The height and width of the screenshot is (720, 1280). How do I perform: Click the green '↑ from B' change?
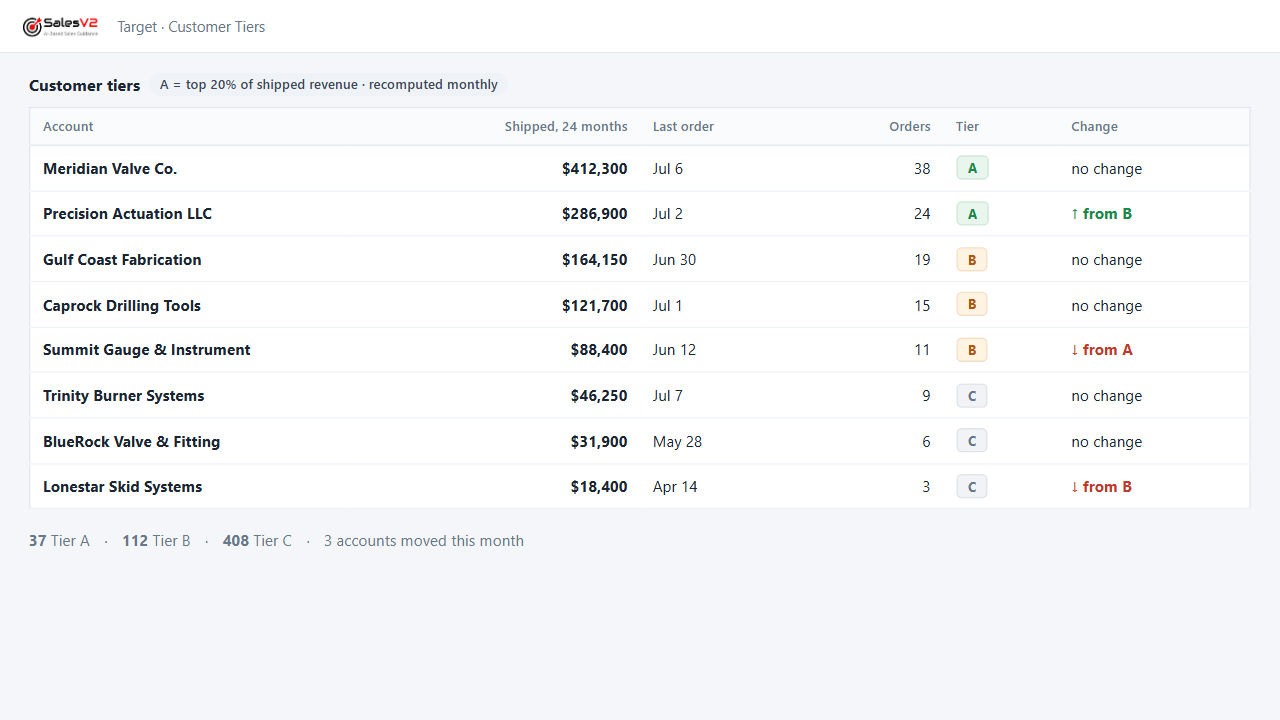(1101, 214)
